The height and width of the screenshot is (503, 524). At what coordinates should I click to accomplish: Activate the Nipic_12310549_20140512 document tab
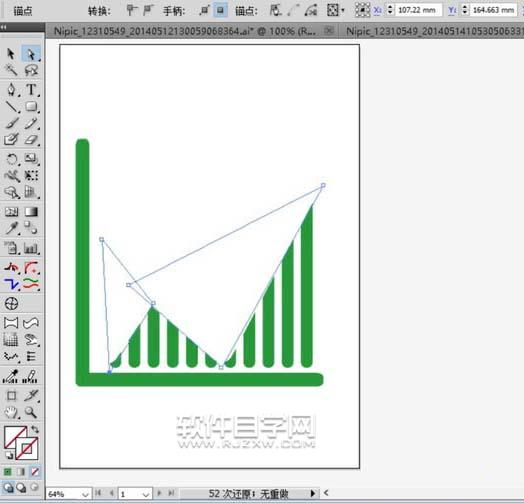pos(185,31)
